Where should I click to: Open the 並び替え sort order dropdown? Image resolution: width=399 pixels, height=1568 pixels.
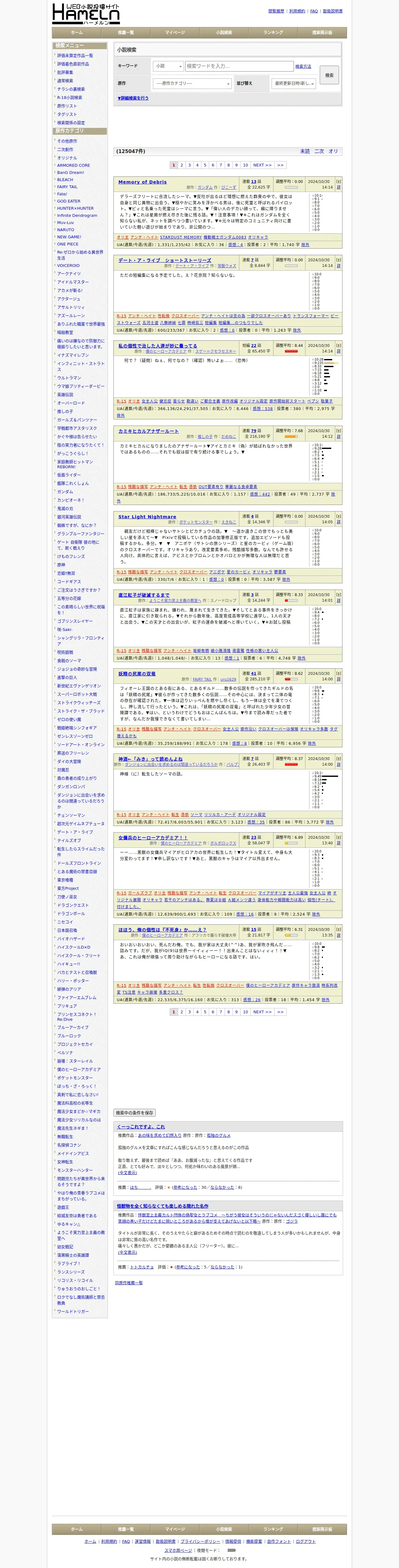click(294, 83)
